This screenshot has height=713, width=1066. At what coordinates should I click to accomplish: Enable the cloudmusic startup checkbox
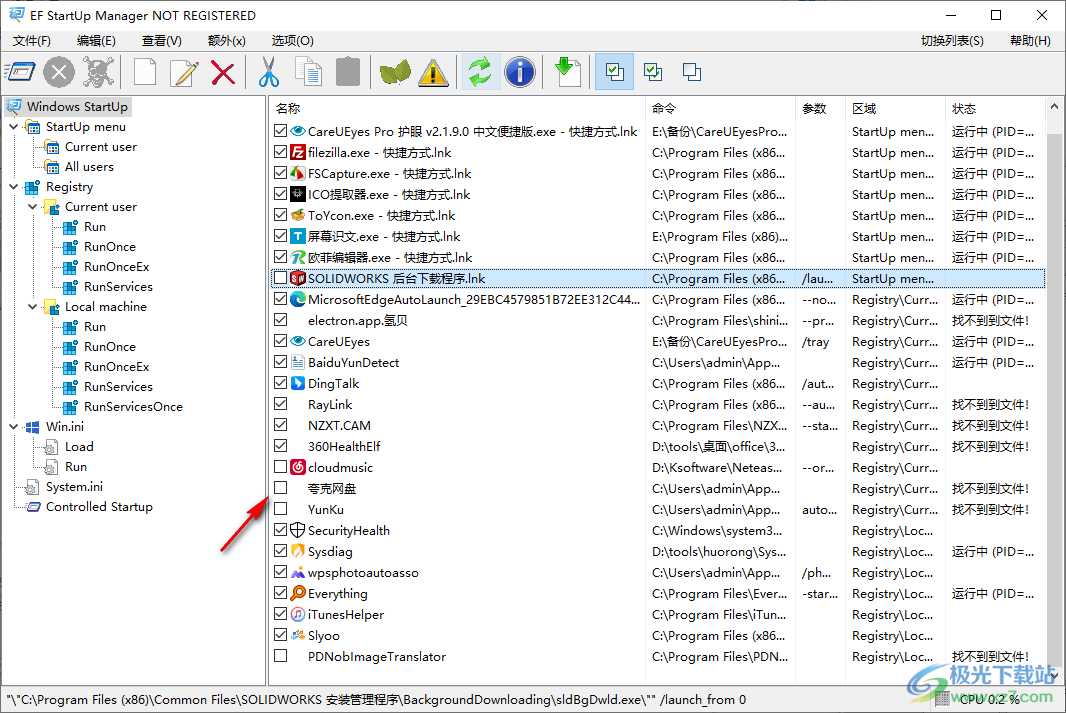click(x=280, y=466)
